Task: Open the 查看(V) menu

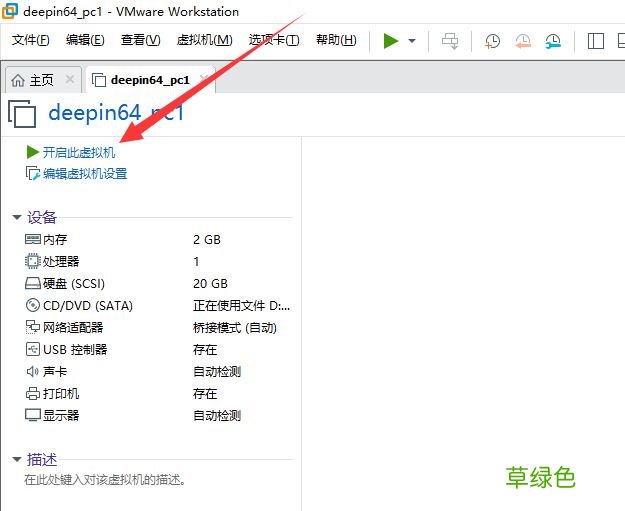Action: tap(140, 40)
